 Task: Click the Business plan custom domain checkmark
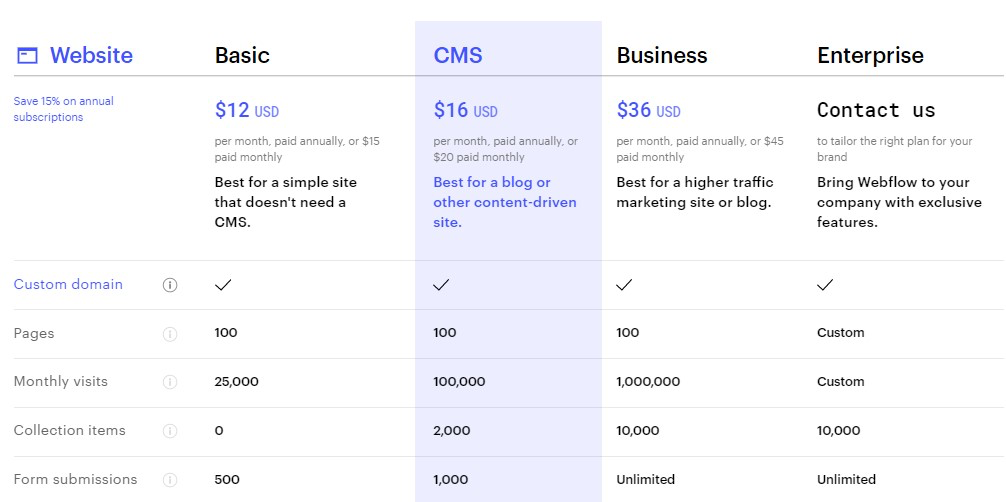[624, 285]
